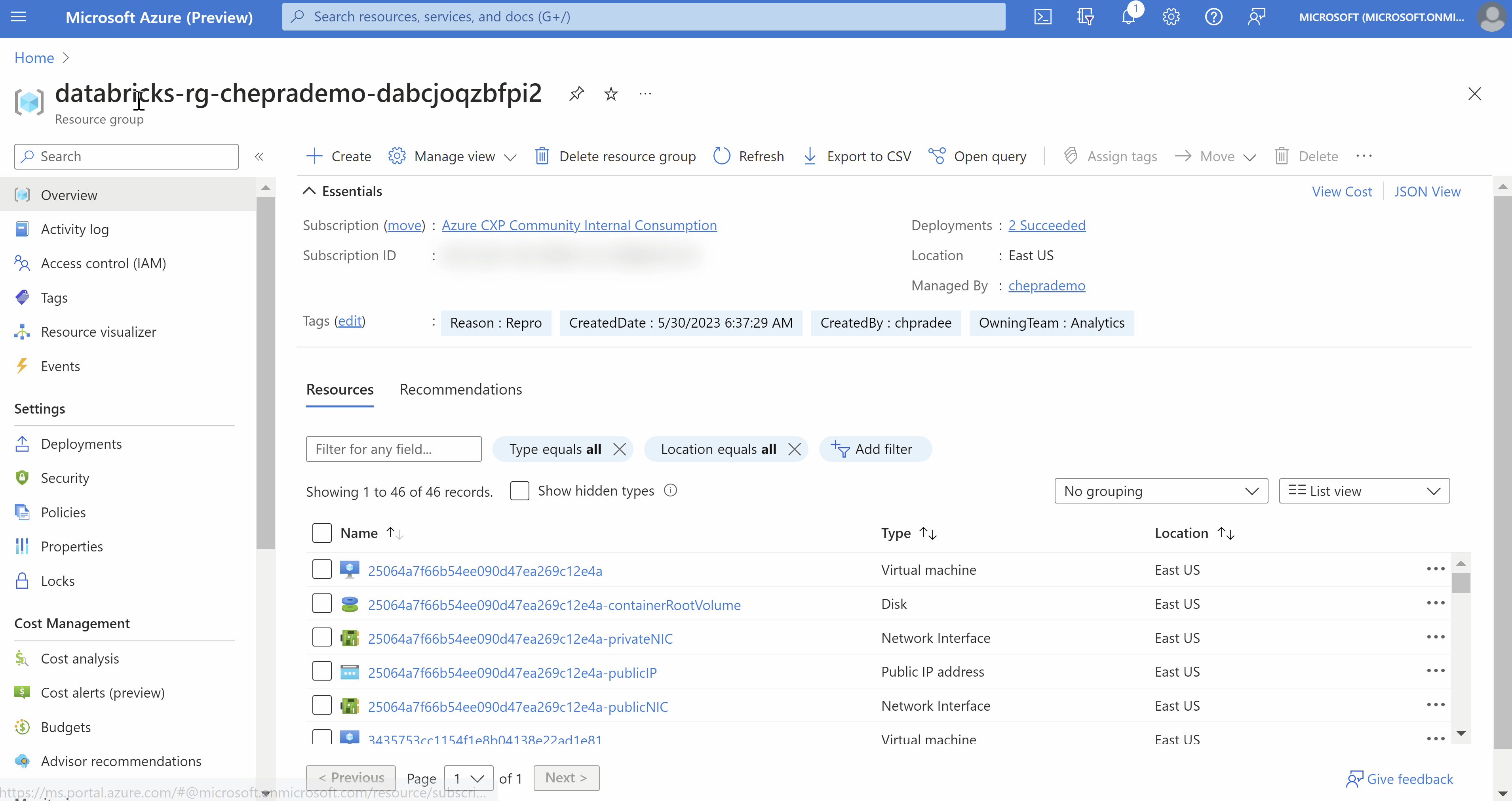Open Resource visualizer
1512x801 pixels.
coord(128,332)
